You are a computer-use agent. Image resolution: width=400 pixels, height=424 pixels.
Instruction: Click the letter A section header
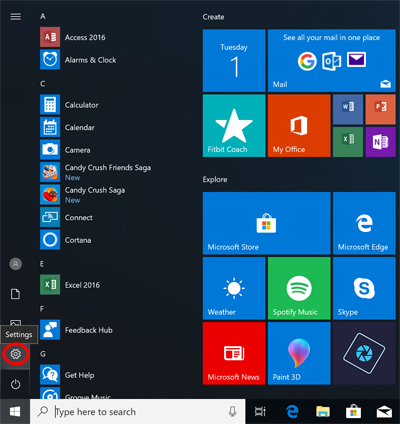(x=43, y=16)
